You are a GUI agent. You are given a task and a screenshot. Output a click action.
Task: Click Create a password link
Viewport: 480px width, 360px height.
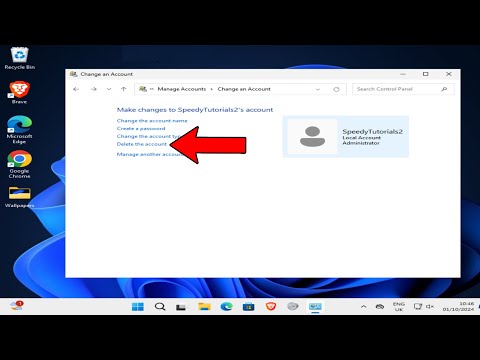(141, 128)
